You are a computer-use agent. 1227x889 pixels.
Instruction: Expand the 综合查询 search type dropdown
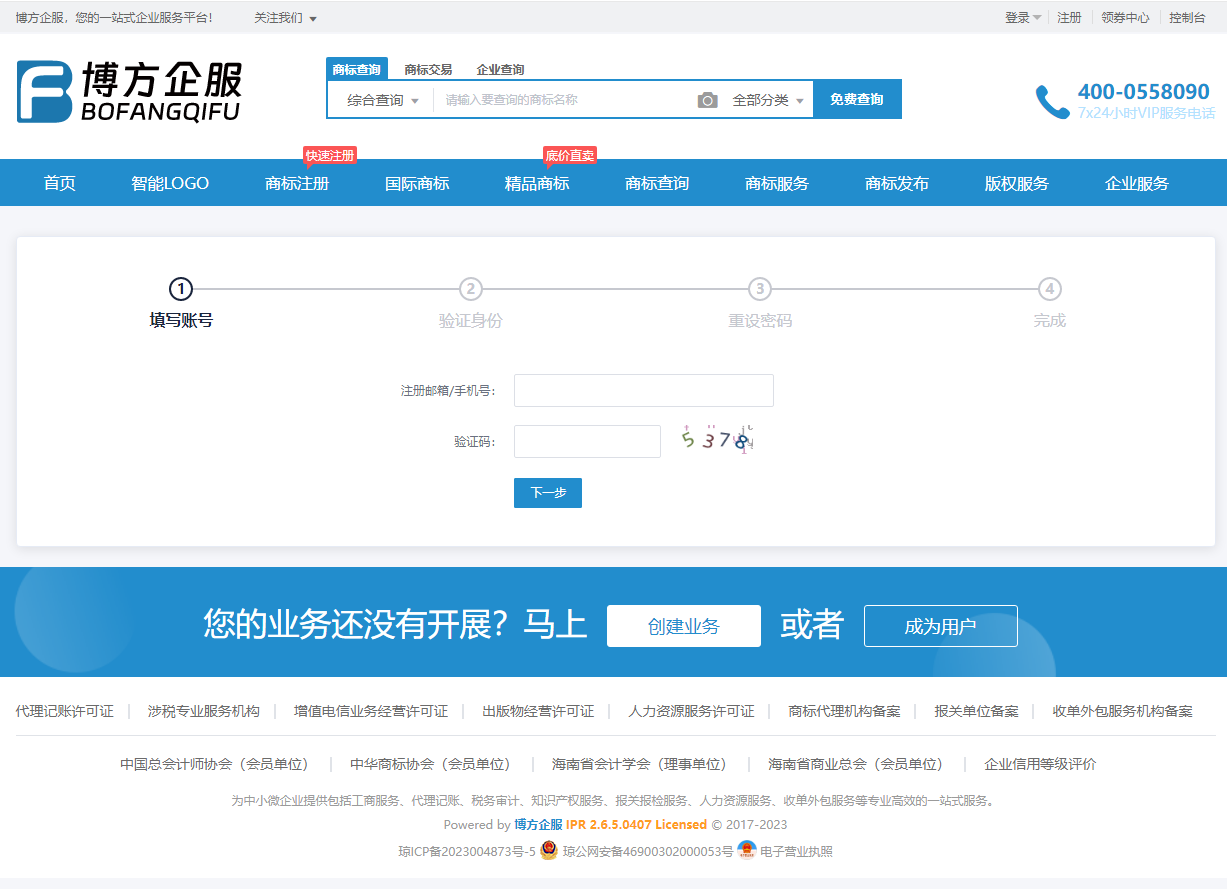pyautogui.click(x=383, y=100)
